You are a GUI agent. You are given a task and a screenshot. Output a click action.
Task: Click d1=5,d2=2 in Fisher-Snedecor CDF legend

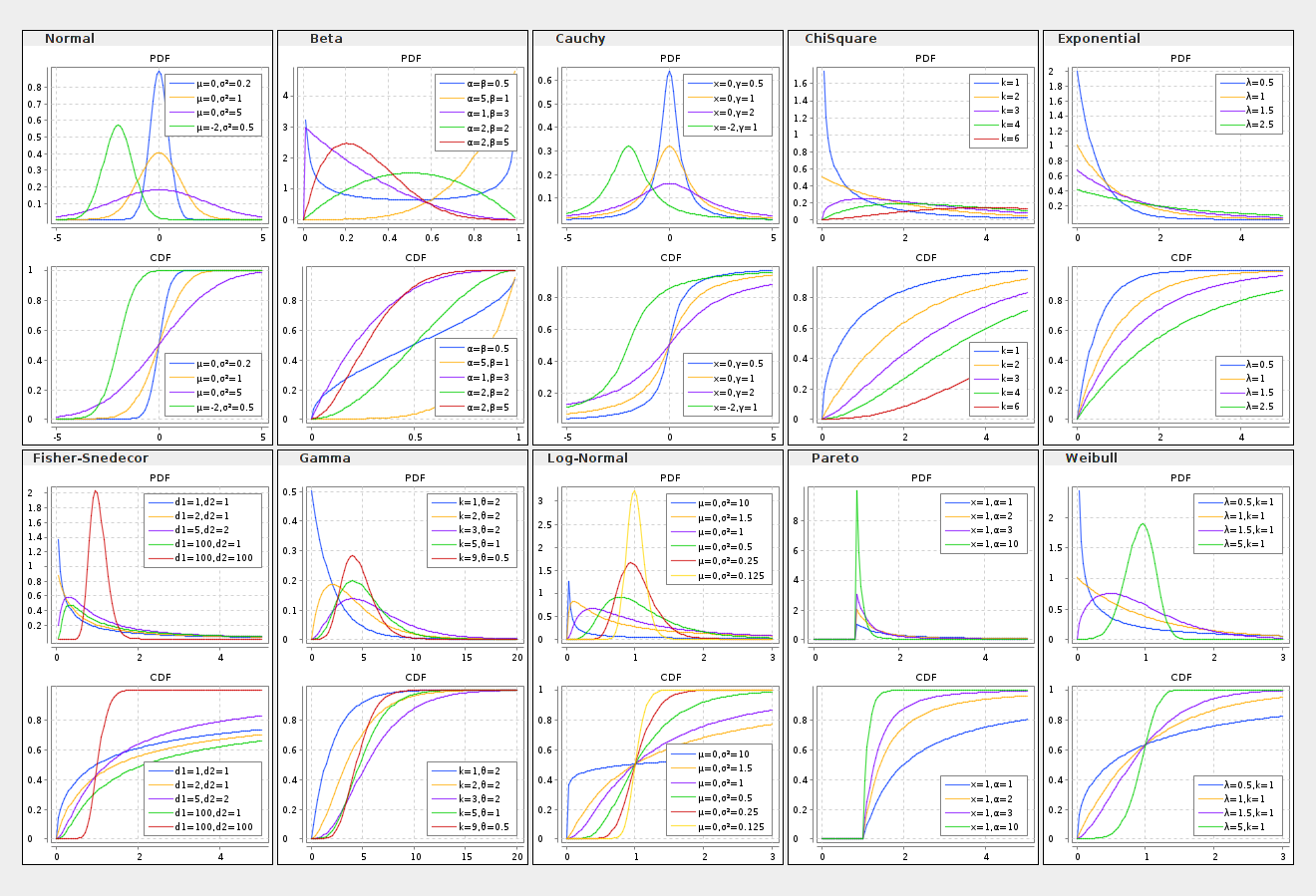201,799
